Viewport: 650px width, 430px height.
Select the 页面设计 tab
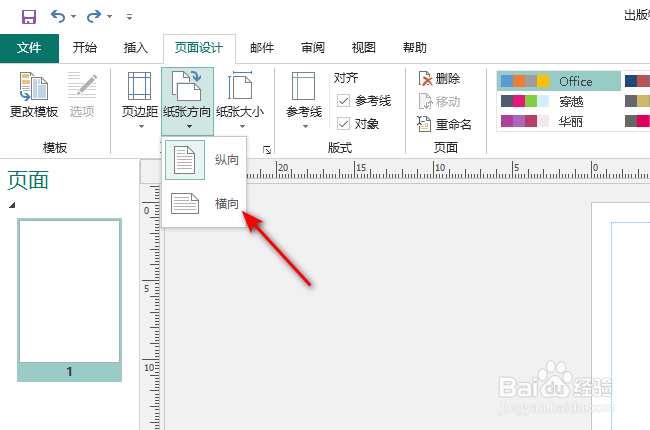(199, 48)
